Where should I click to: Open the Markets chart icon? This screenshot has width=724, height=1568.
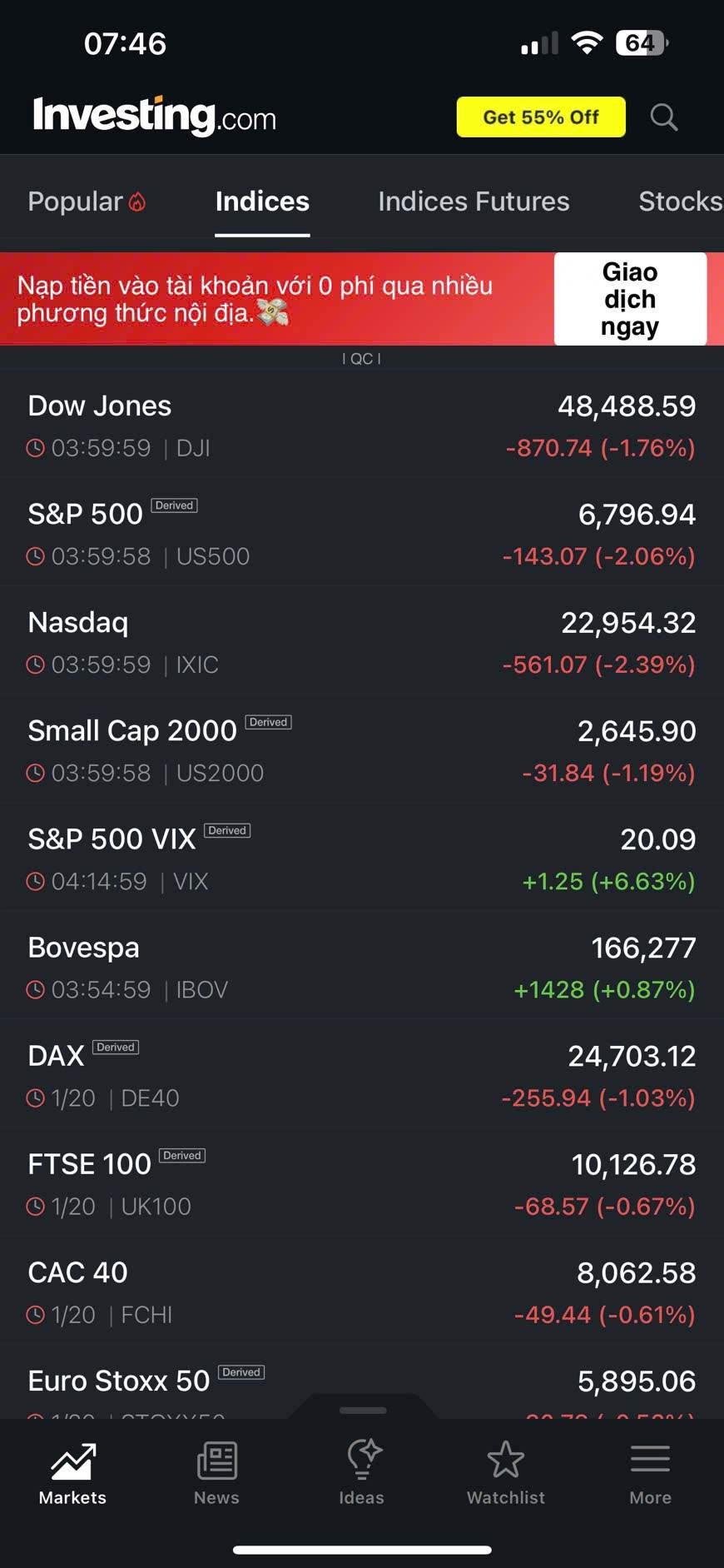click(73, 1462)
